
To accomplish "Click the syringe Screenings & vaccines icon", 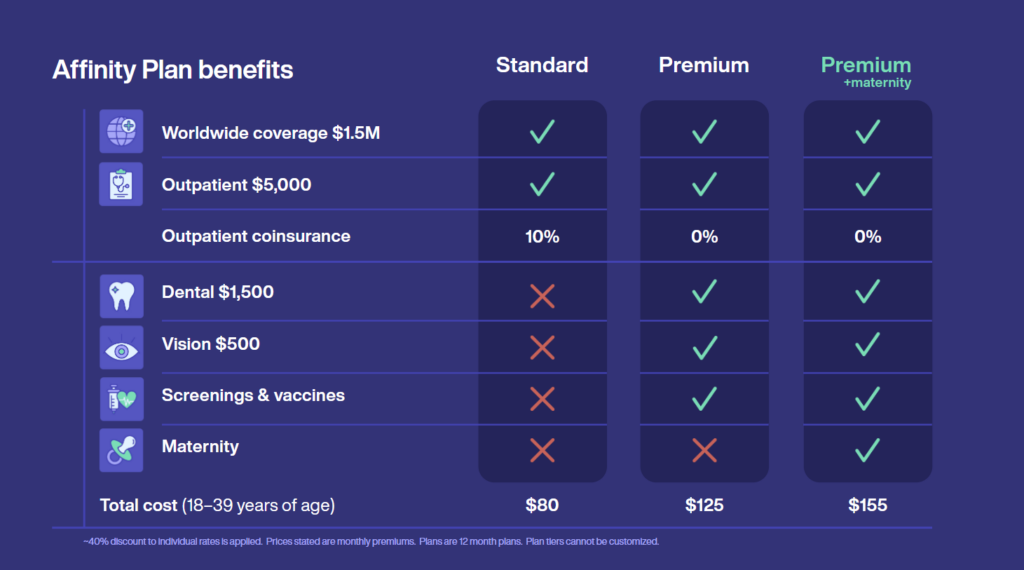I will tap(121, 399).
